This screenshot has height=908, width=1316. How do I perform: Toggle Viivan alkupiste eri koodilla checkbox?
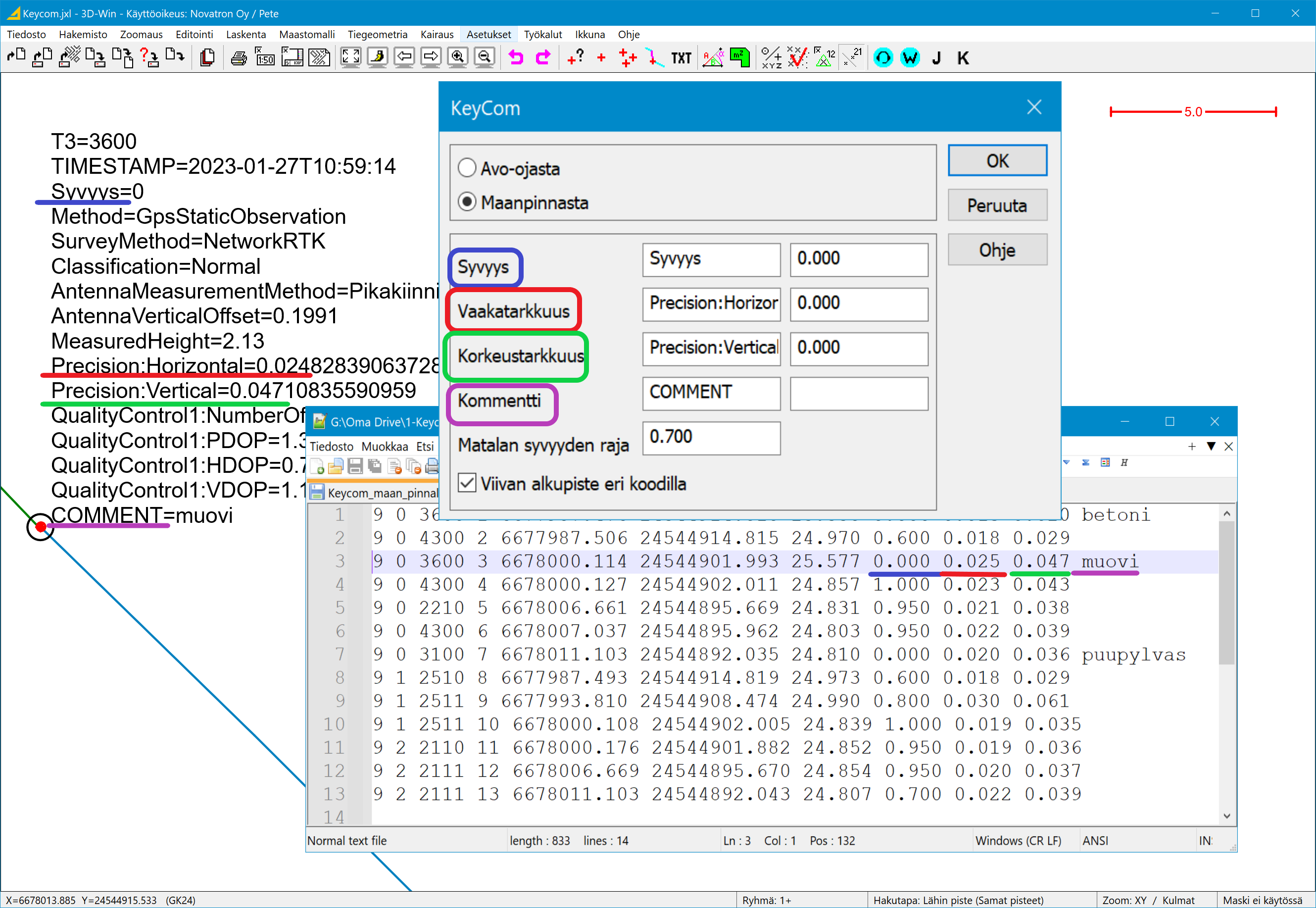click(467, 483)
